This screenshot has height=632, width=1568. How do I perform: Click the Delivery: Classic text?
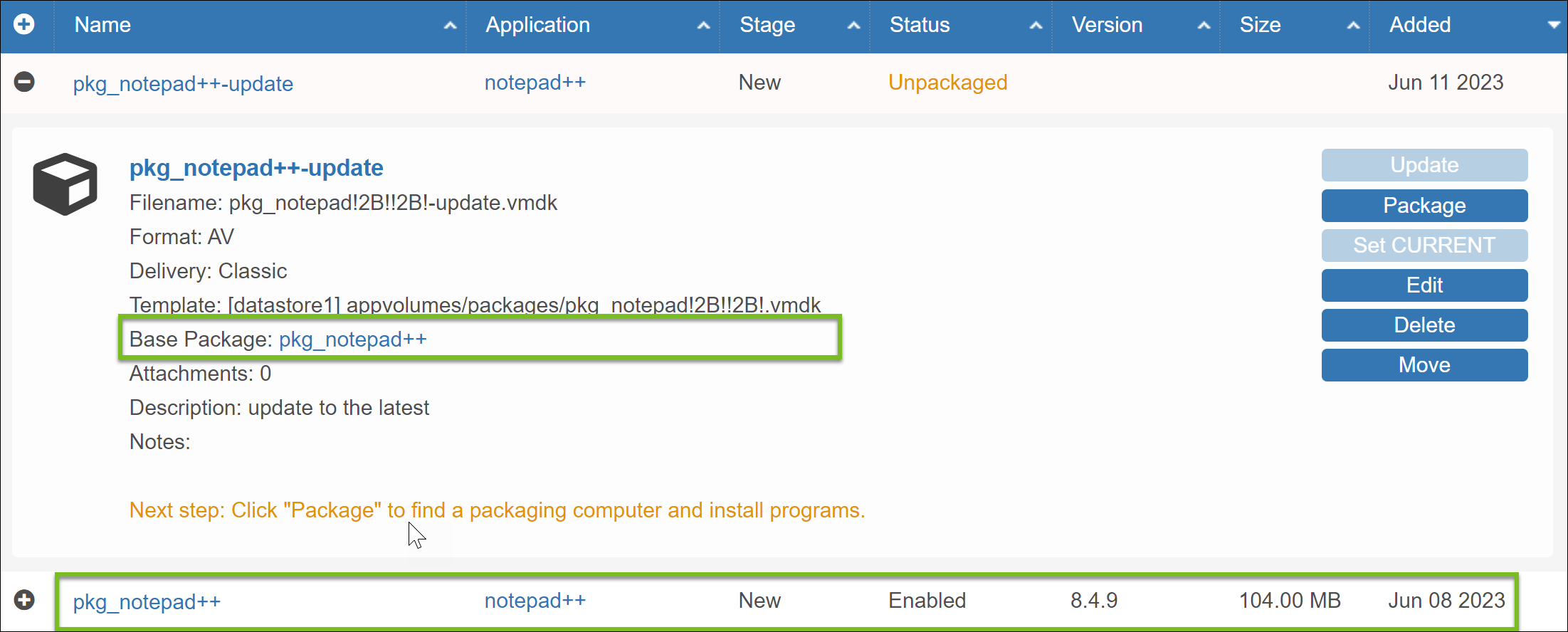click(208, 271)
